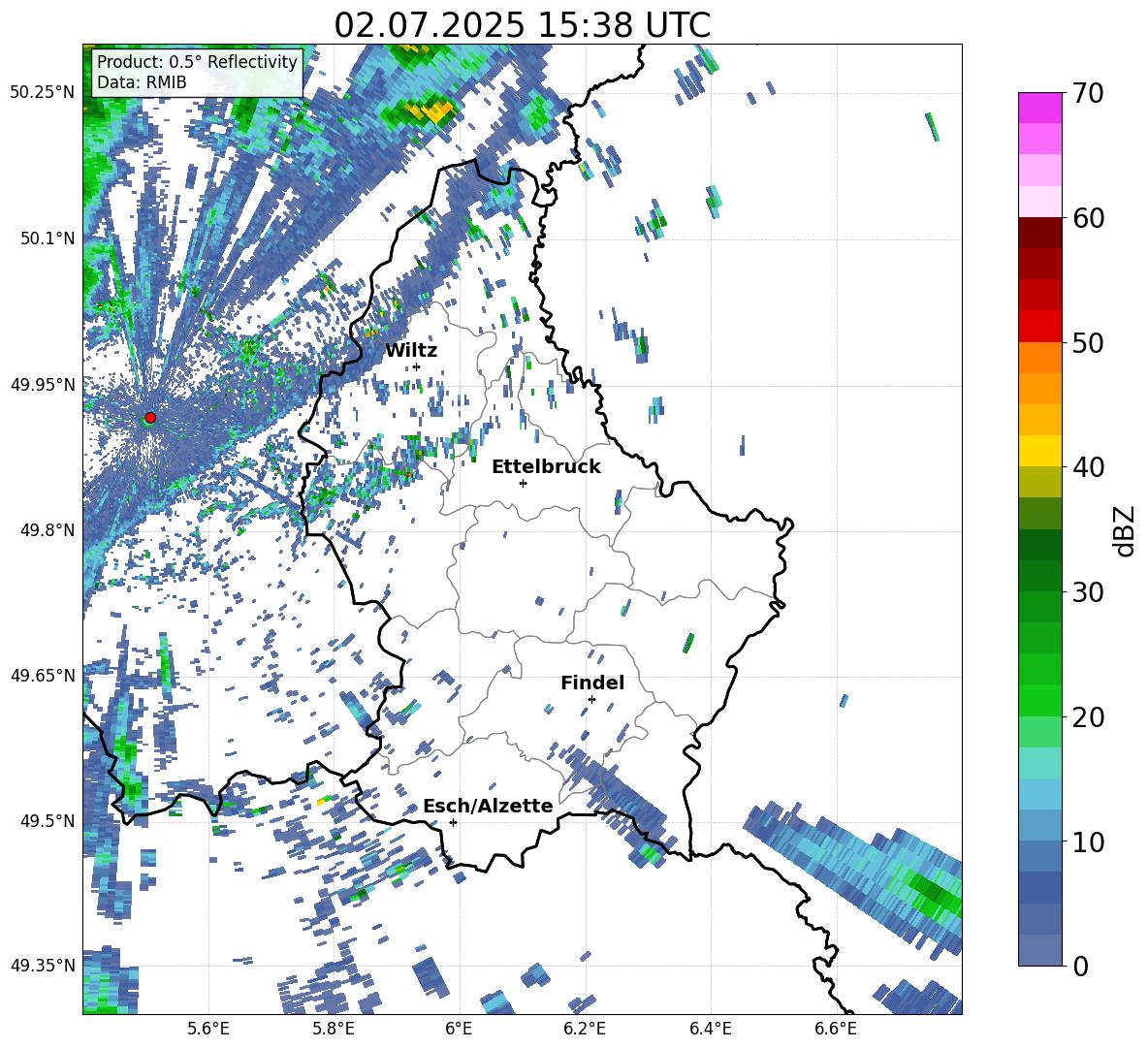Click the dark maroon colorbar segment below 60
Screen dimensions: 1148x1048
(x=1039, y=233)
